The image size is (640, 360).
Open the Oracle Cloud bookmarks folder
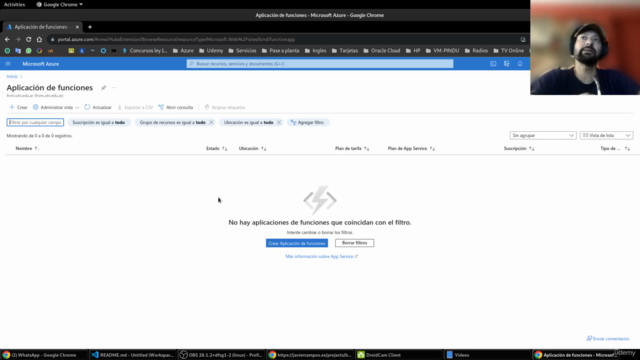click(x=382, y=51)
